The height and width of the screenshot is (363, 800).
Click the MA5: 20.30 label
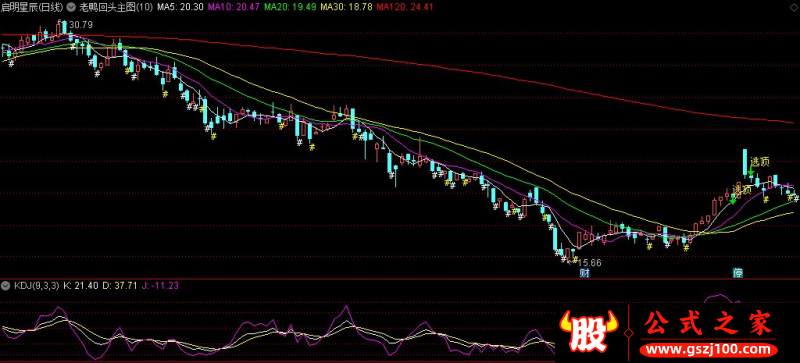click(x=181, y=8)
